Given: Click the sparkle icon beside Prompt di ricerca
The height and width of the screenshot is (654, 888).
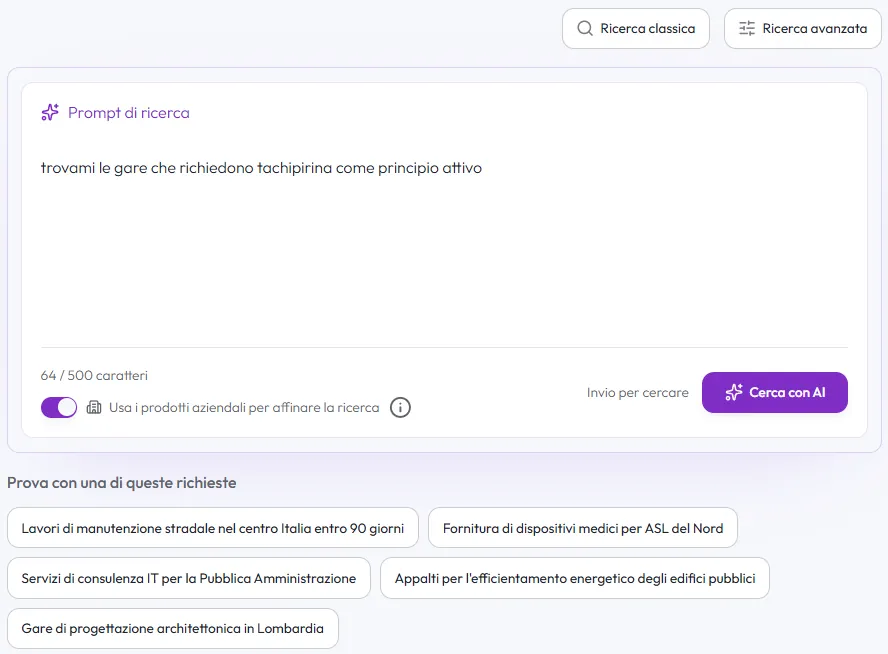Looking at the screenshot, I should (x=50, y=112).
